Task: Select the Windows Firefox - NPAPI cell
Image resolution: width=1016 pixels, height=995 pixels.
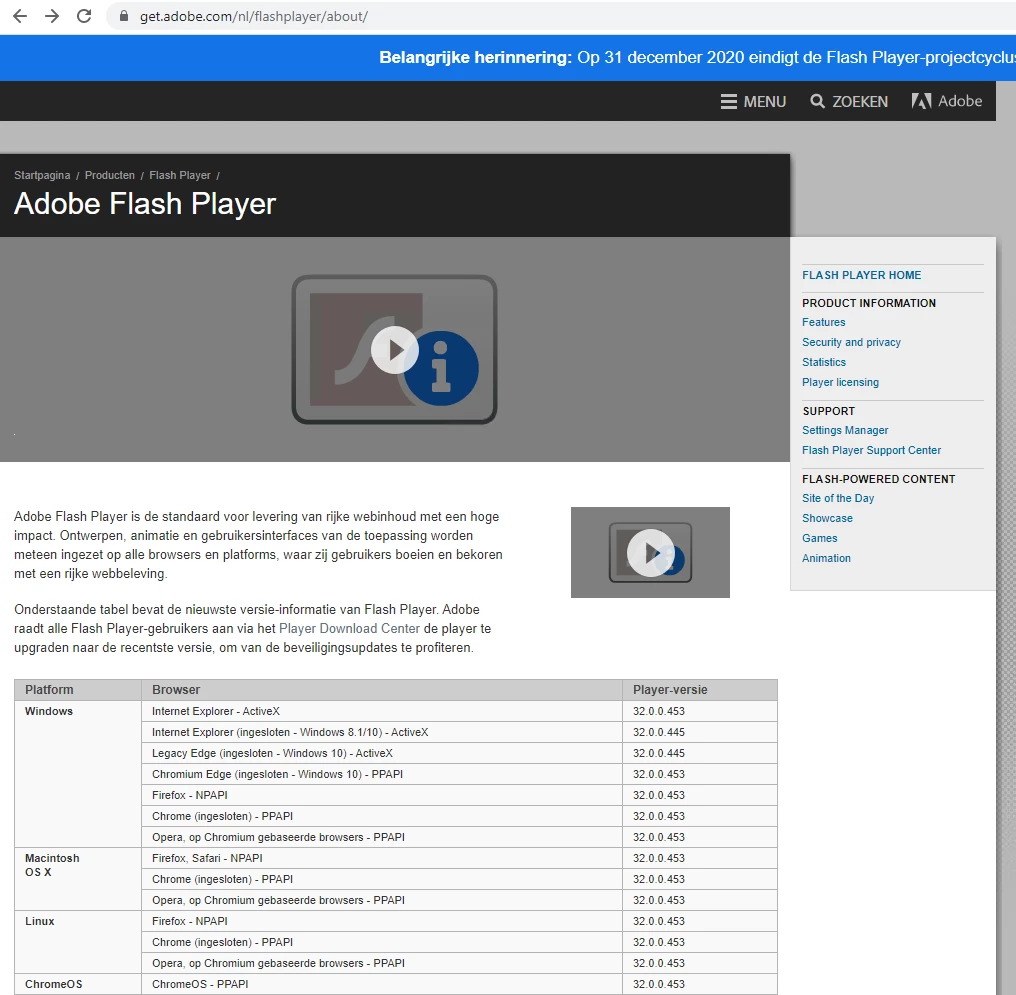Action: 382,795
